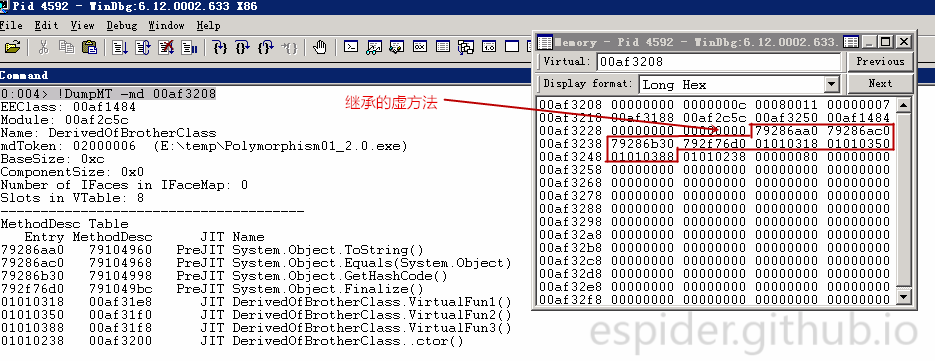Open the Window menu
The width and height of the screenshot is (935, 361).
166,26
